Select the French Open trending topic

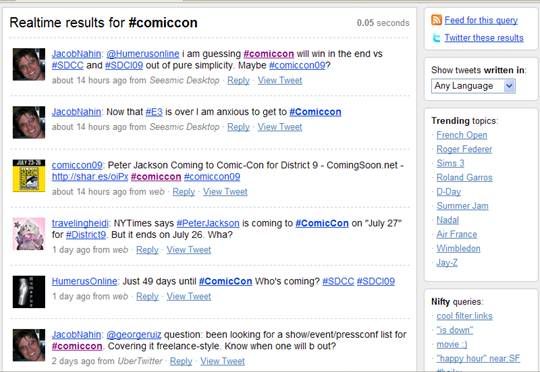(461, 135)
